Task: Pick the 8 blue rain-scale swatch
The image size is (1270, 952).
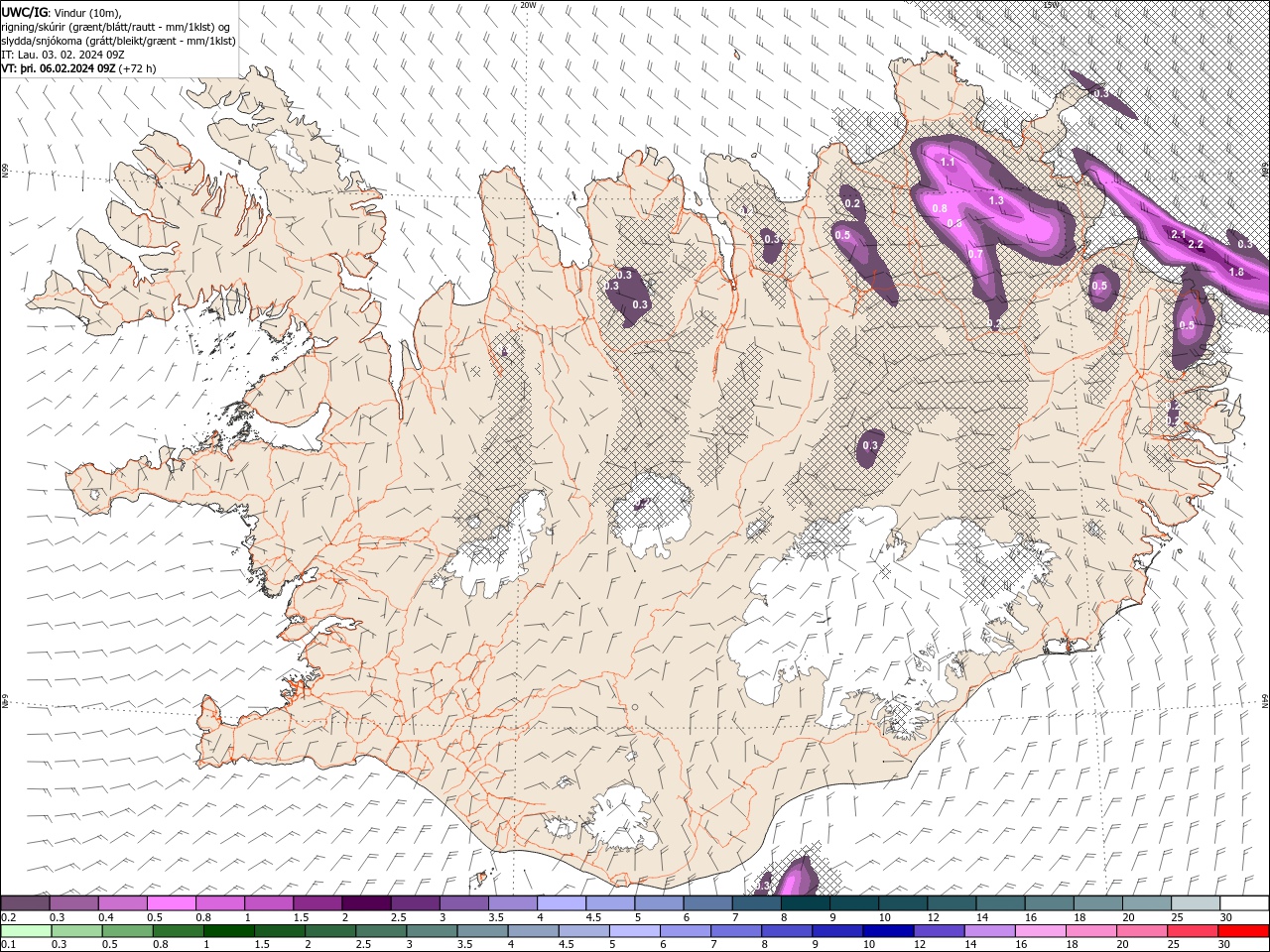Action: [787, 931]
